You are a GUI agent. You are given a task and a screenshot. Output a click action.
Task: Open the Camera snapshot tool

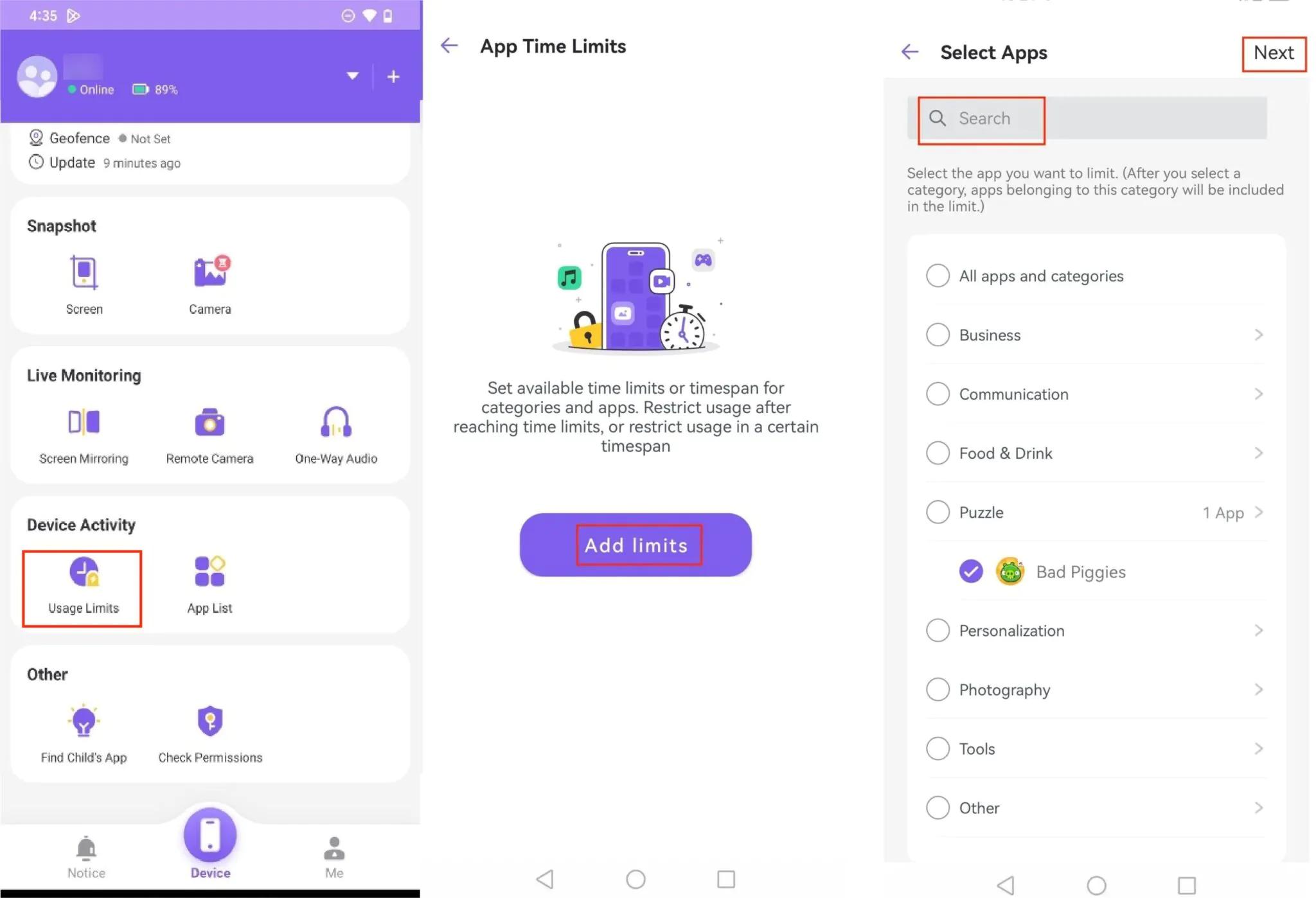(x=209, y=284)
